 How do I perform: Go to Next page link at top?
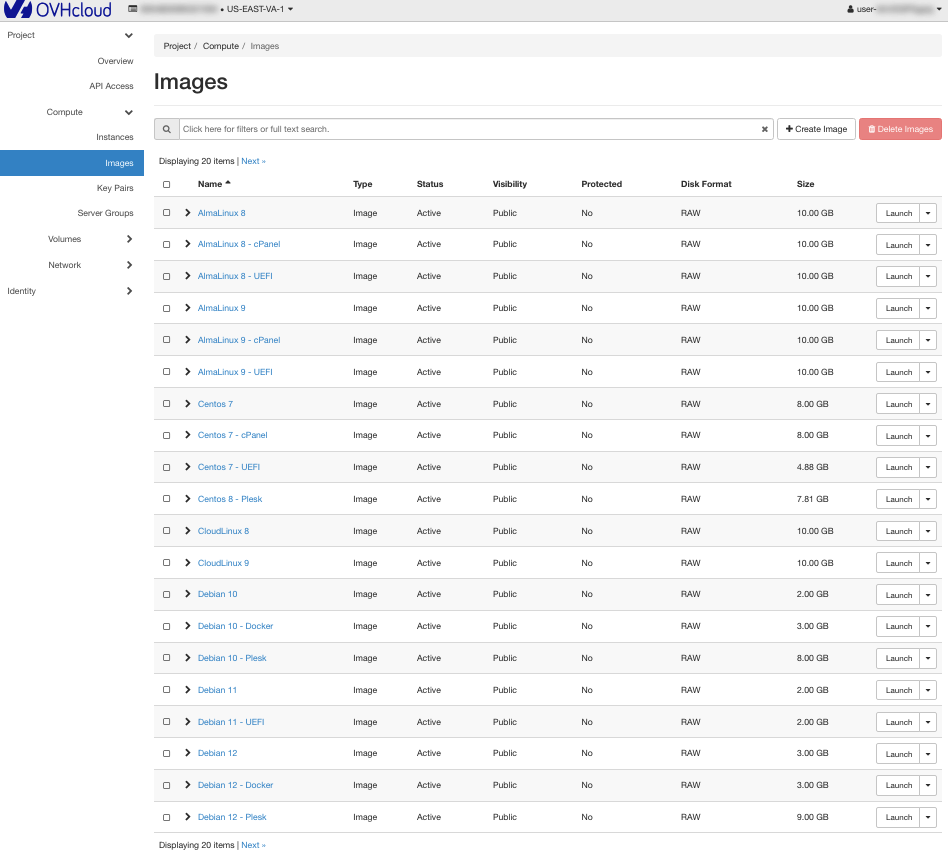click(253, 161)
